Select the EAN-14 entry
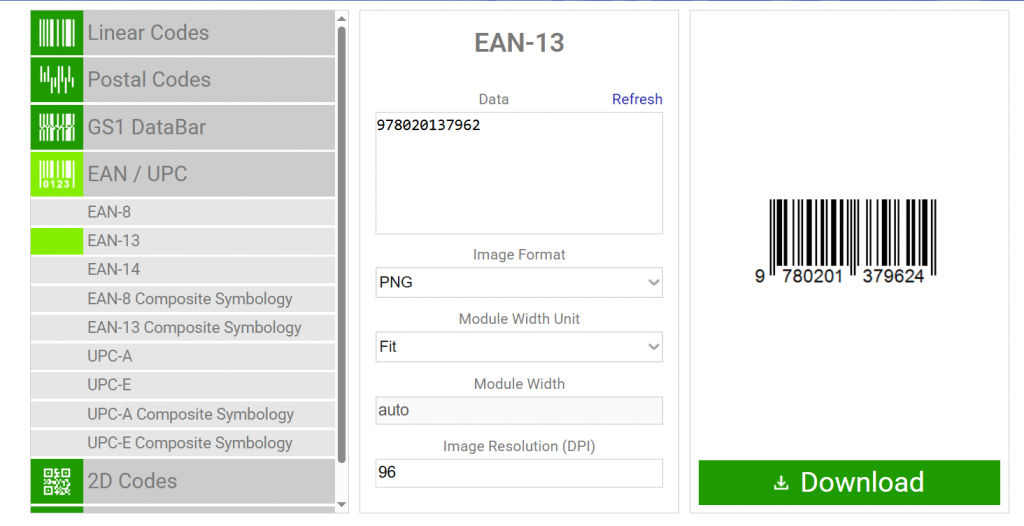1024x526 pixels. [113, 269]
